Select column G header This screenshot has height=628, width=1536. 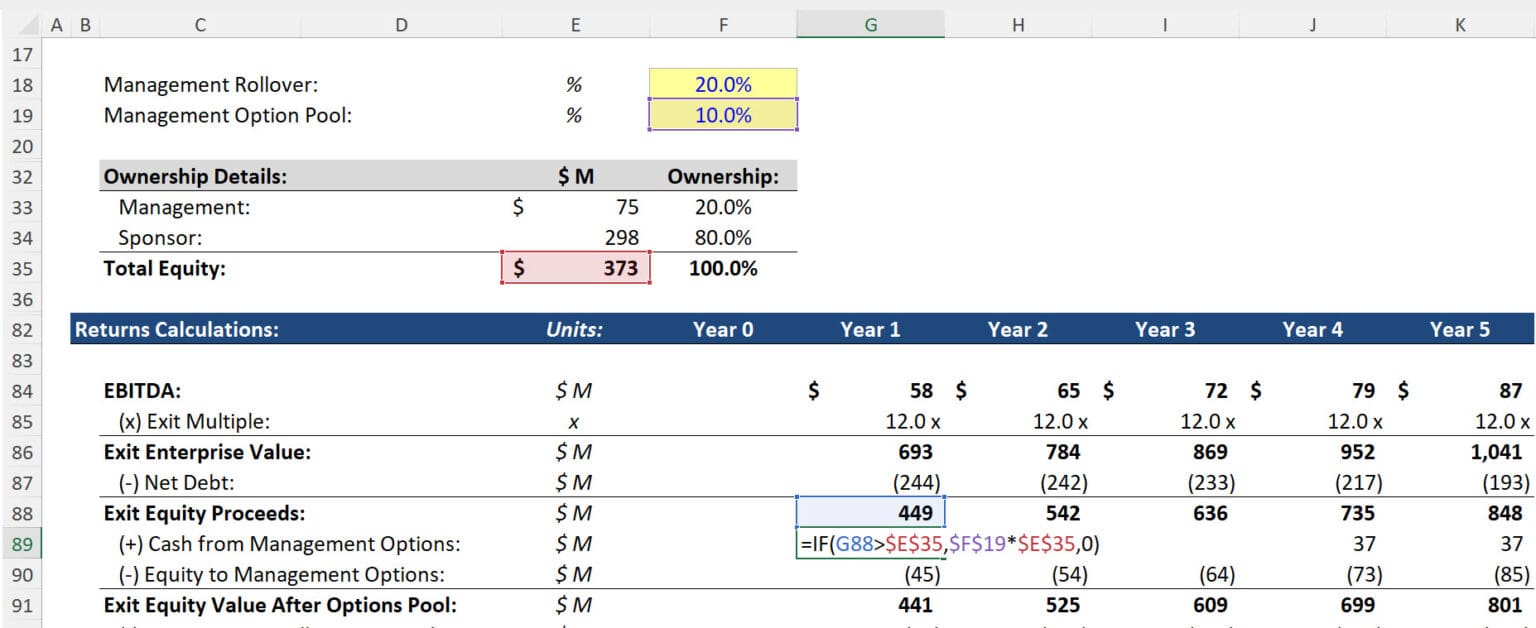pyautogui.click(x=870, y=23)
